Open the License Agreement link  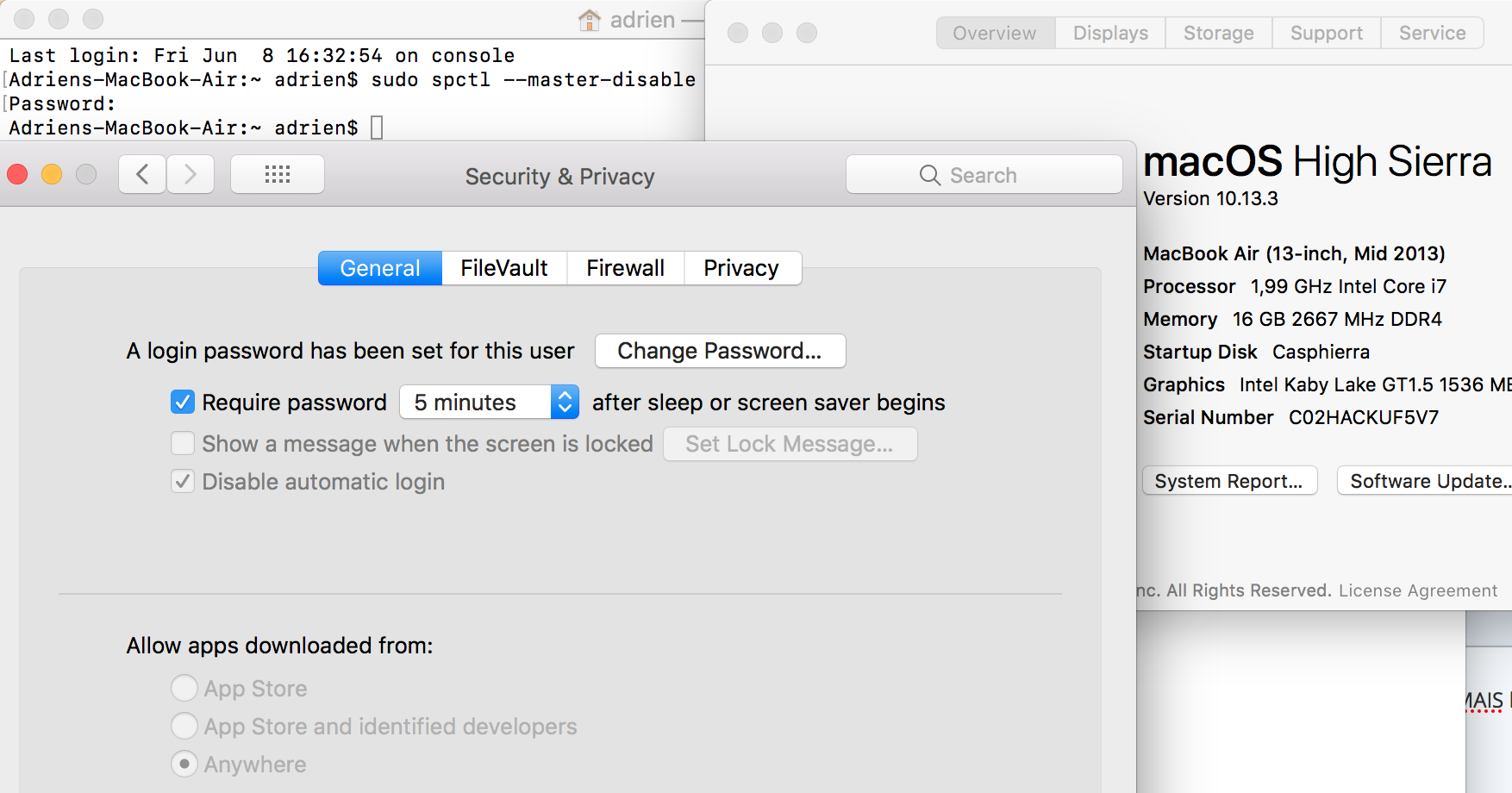1417,590
